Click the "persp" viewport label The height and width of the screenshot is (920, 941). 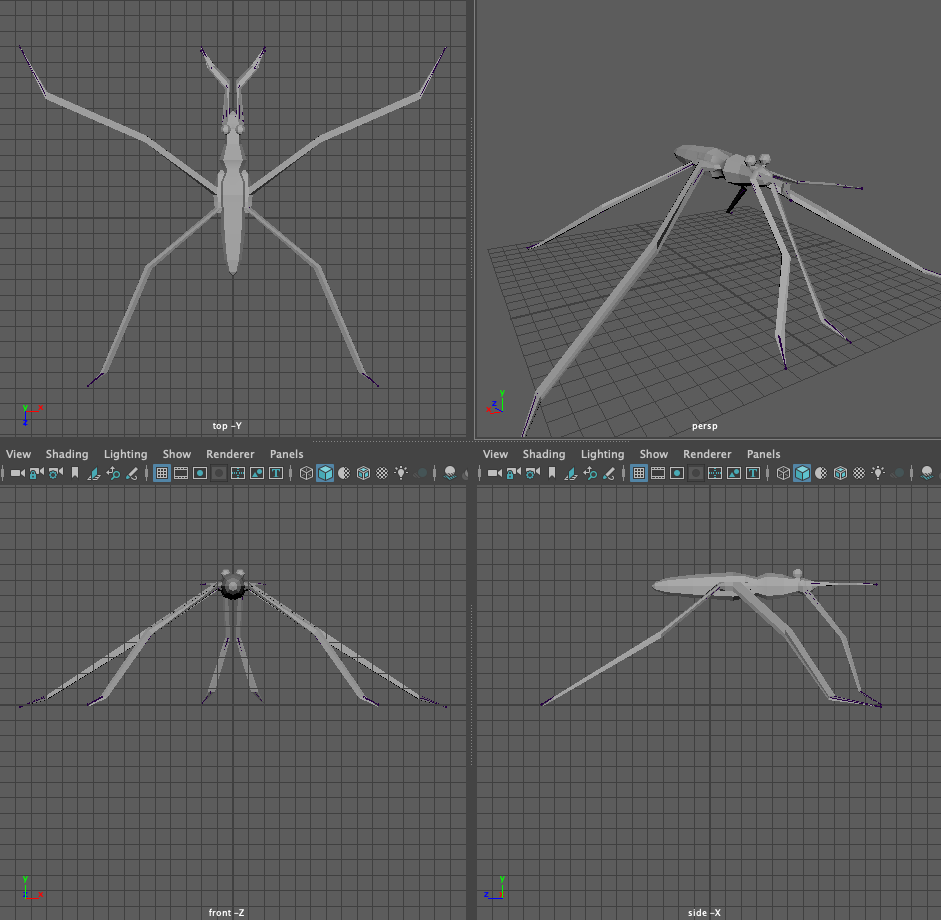click(705, 426)
